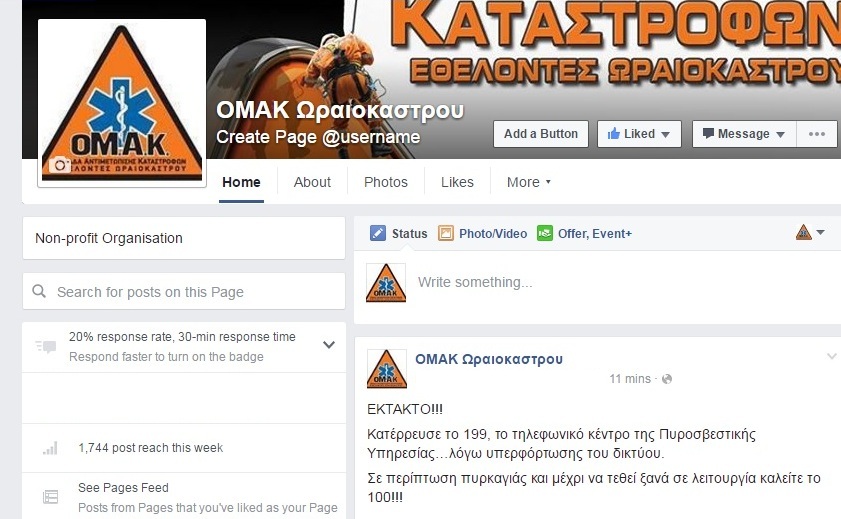Screen dimensions: 841x519
Task: Click the three-dots more options button
Action: 816,134
